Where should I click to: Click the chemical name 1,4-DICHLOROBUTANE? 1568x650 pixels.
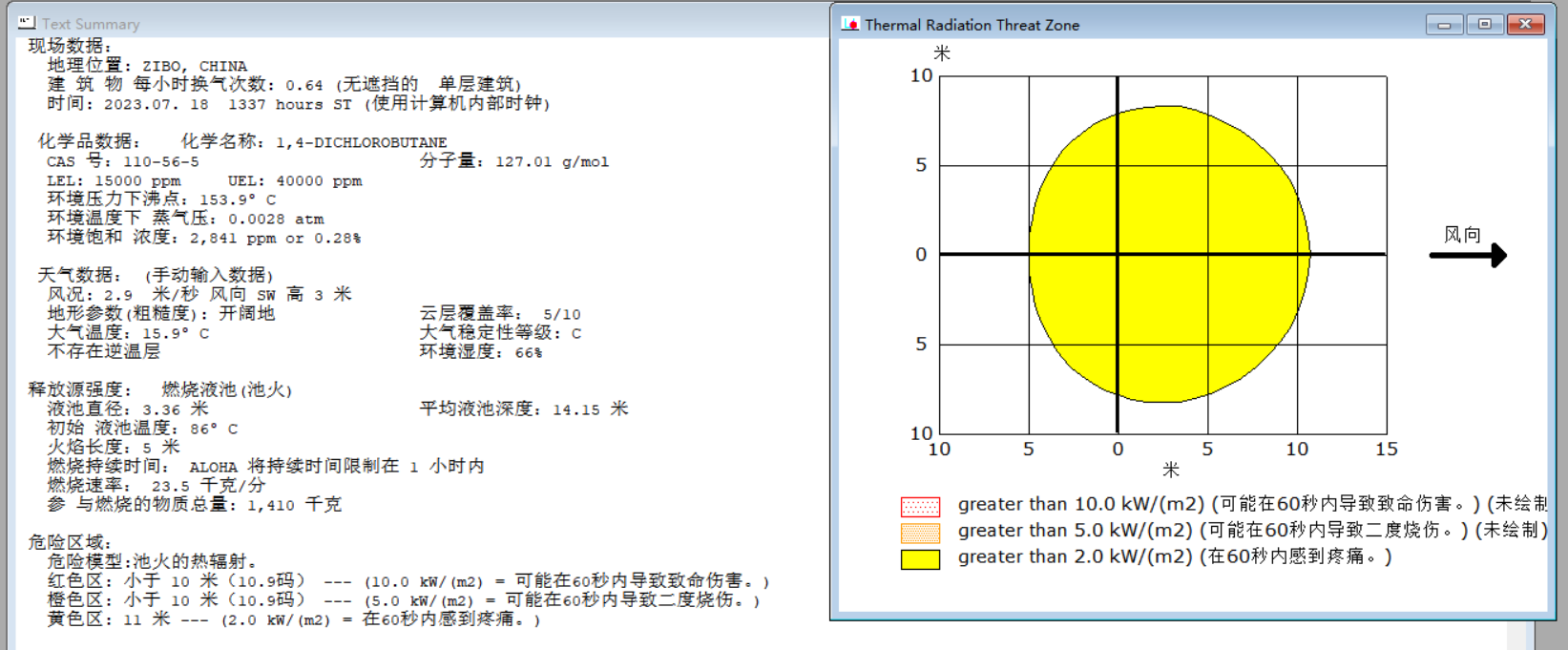pyautogui.click(x=362, y=142)
